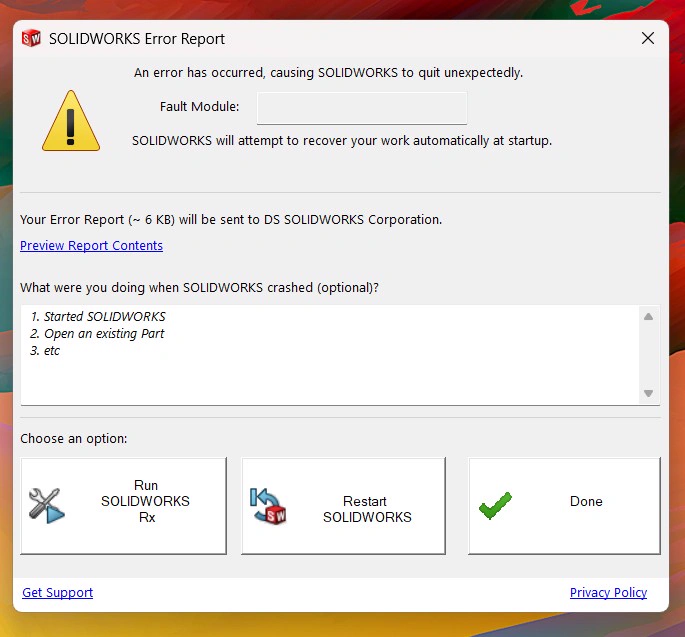Image resolution: width=685 pixels, height=637 pixels.
Task: Click the SOLIDWORKS logo in the title bar
Action: pyautogui.click(x=31, y=39)
